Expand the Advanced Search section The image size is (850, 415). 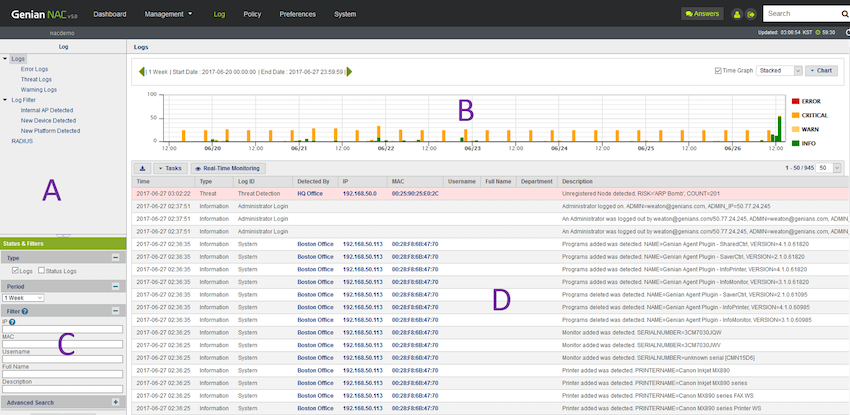point(115,402)
